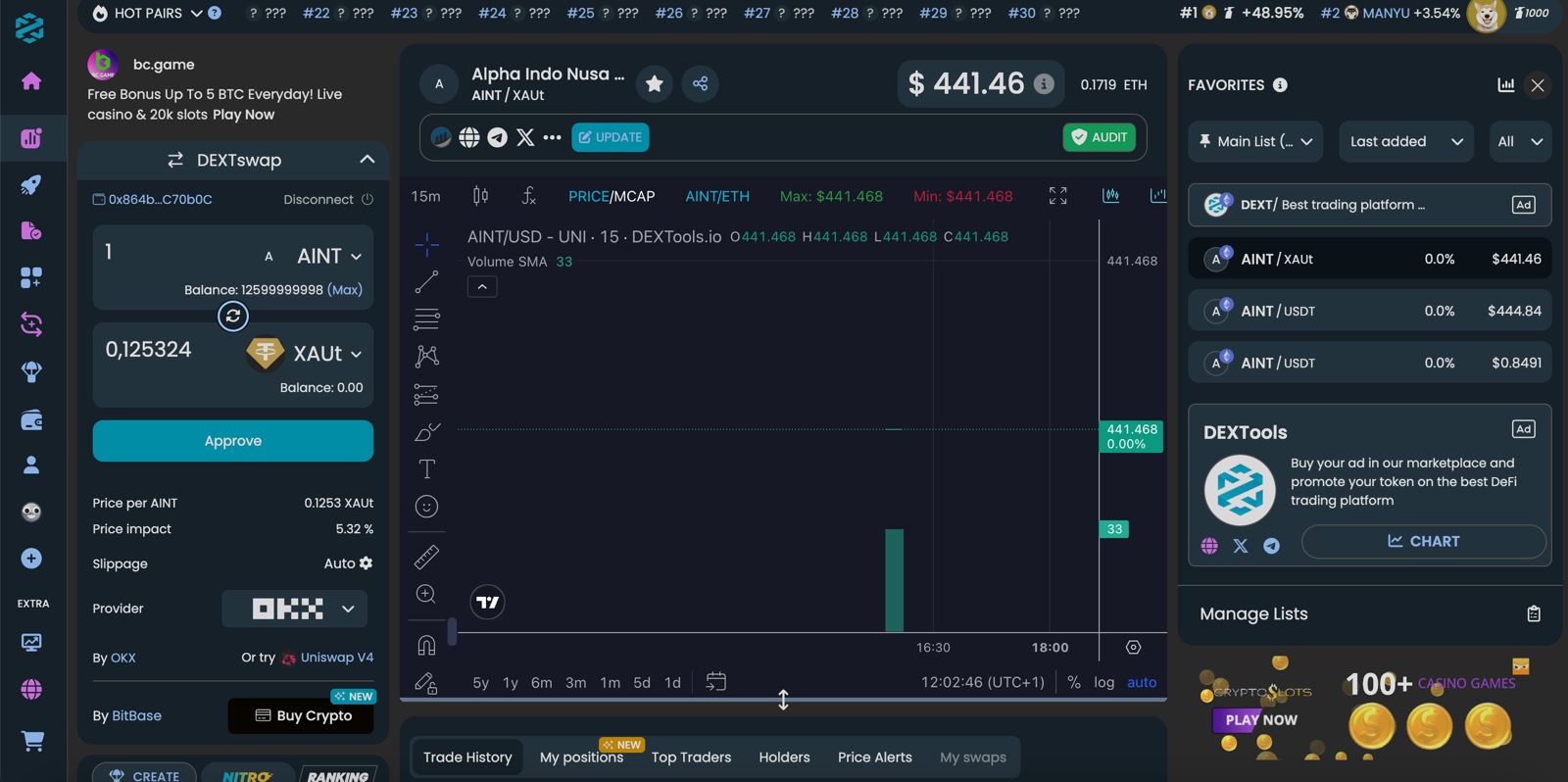The image size is (1568, 782).
Task: Toggle lock all drawings tool
Action: pyautogui.click(x=426, y=683)
